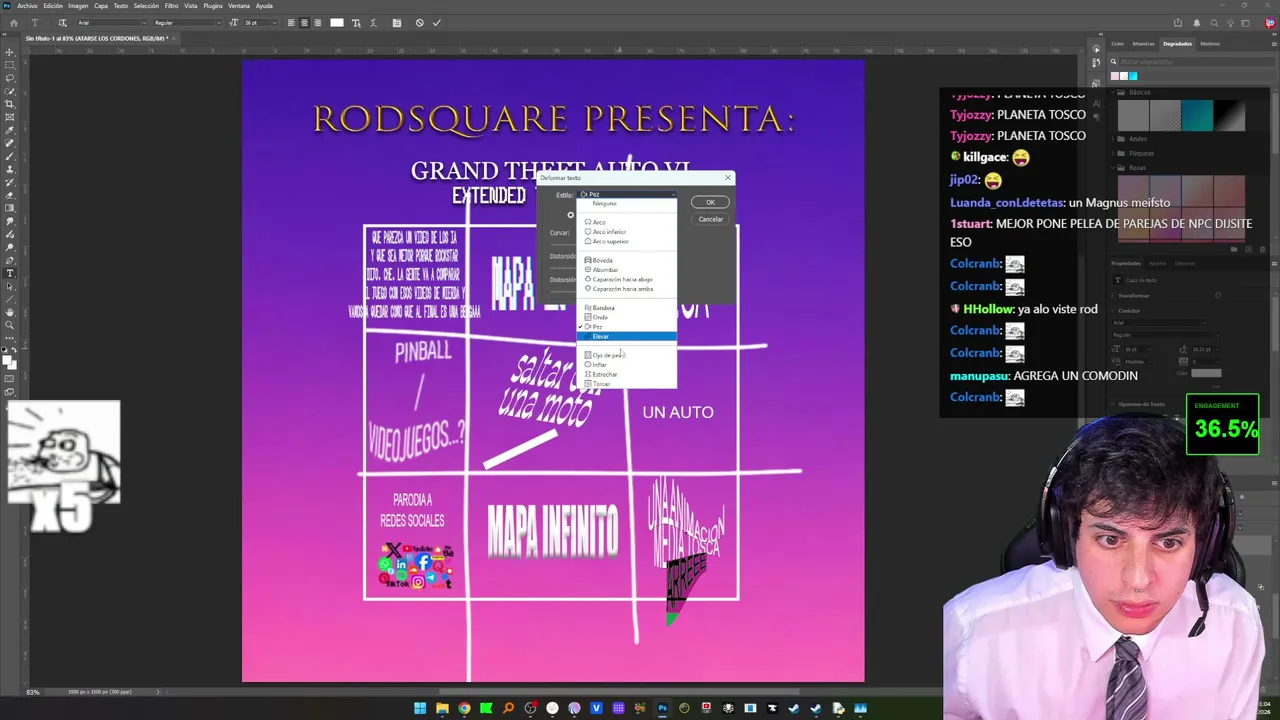Screen dimensions: 1280x720
Task: Open File Explorer from the taskbar
Action: 442,709
